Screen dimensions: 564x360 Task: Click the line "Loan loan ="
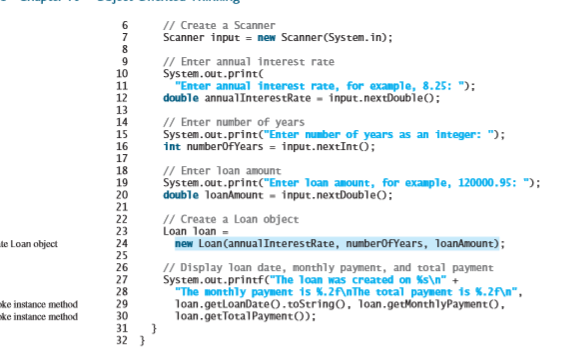point(196,232)
